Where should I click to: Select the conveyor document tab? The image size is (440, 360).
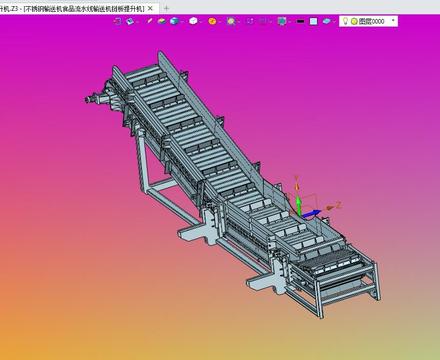(x=72, y=9)
